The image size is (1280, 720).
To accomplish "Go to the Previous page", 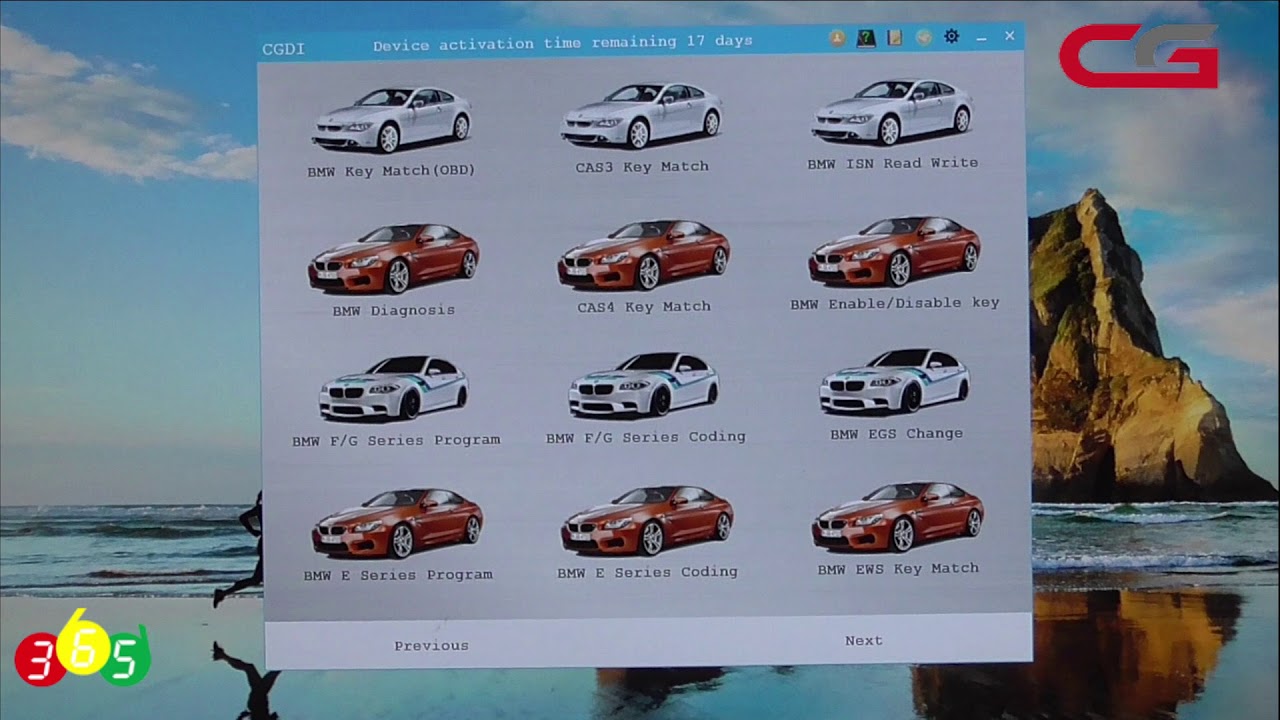I will (x=431, y=646).
